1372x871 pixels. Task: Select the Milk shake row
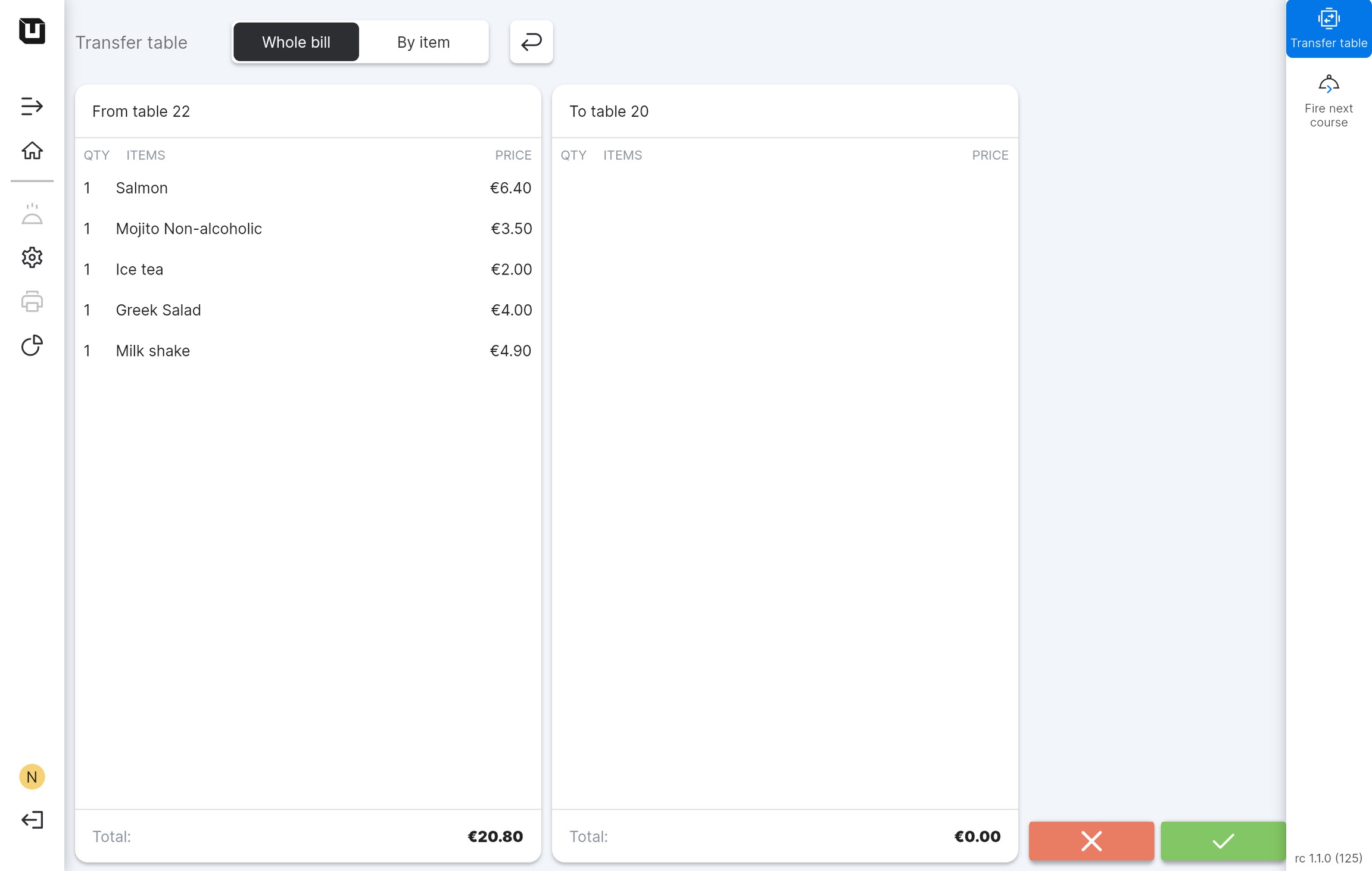[308, 351]
